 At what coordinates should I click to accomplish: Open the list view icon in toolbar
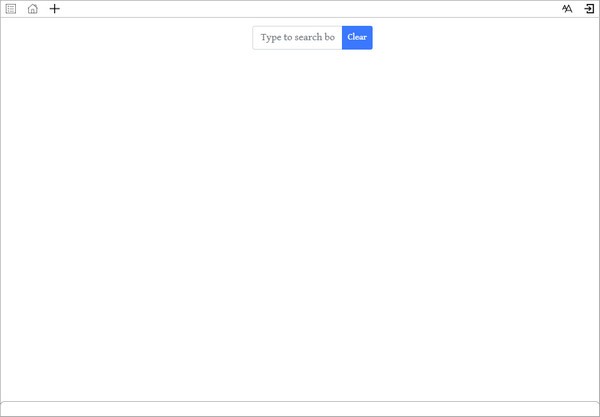[11, 9]
